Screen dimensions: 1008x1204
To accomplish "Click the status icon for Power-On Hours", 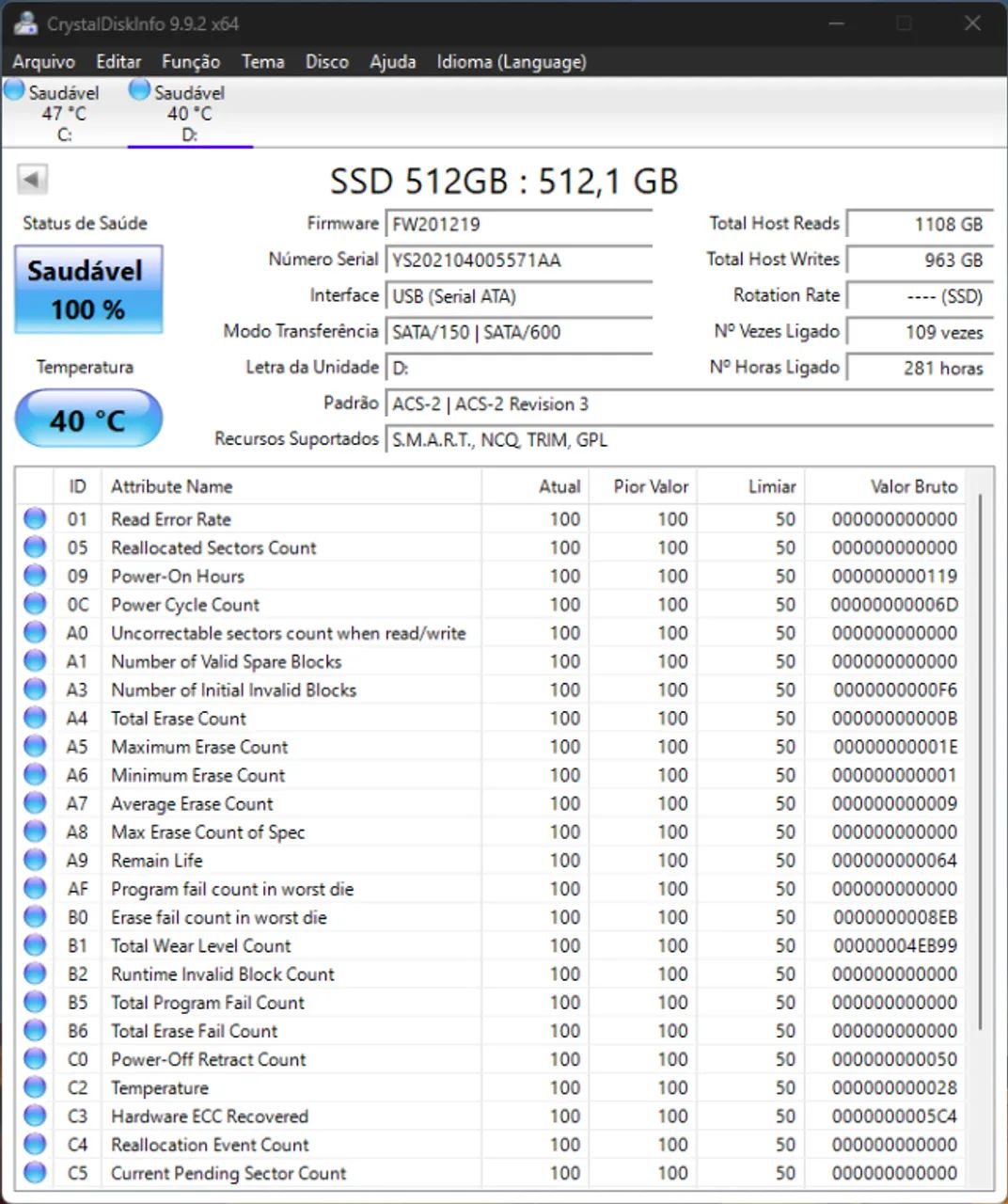I will point(35,575).
